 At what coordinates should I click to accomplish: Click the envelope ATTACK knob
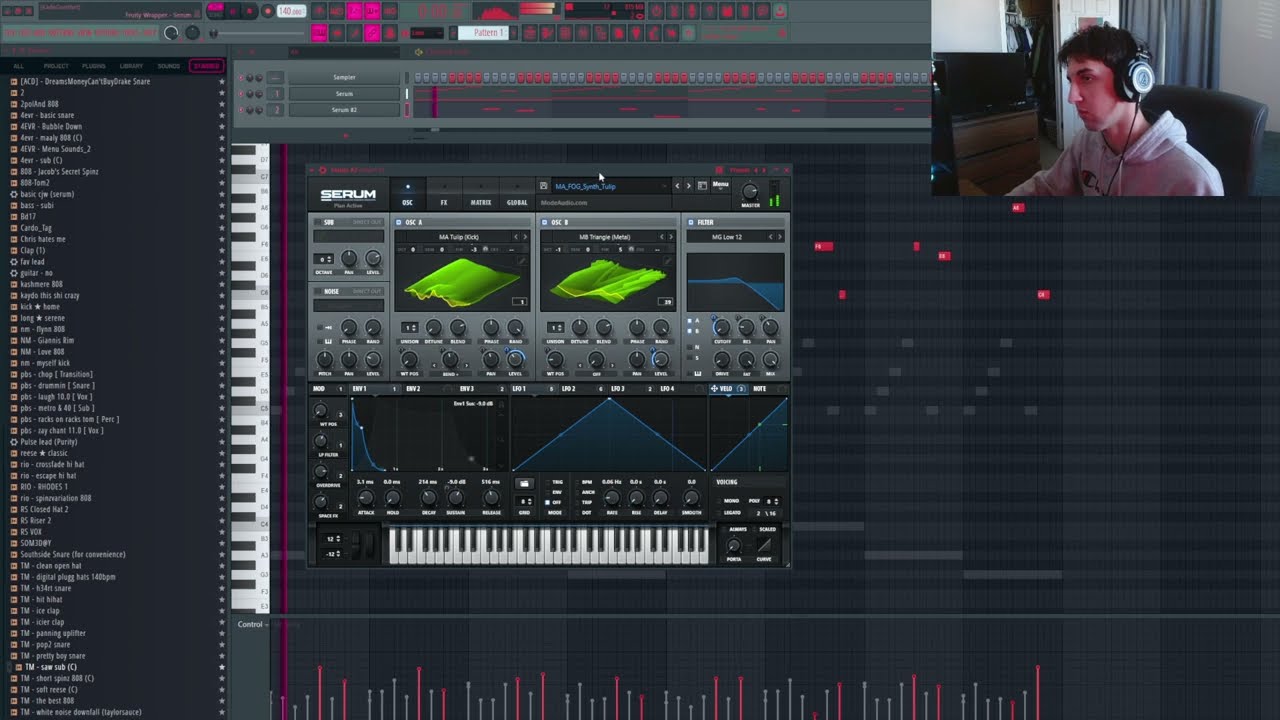(x=366, y=497)
